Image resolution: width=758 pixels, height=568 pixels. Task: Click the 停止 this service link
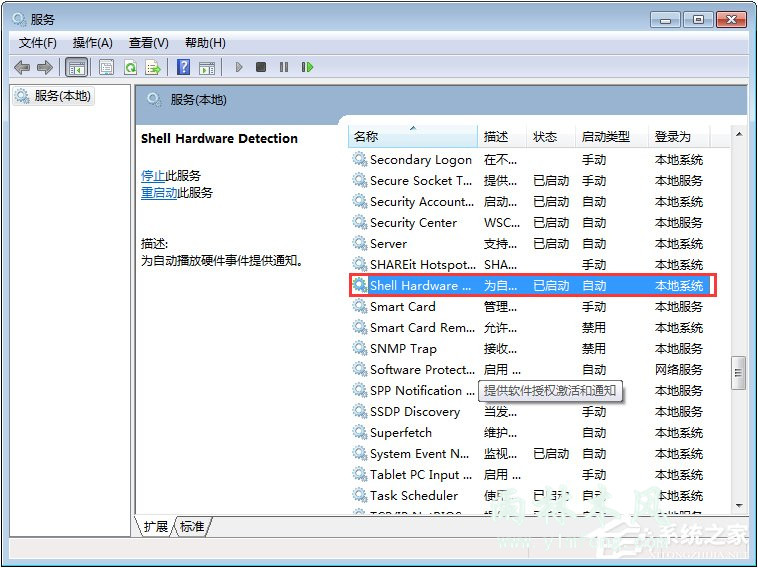point(153,175)
